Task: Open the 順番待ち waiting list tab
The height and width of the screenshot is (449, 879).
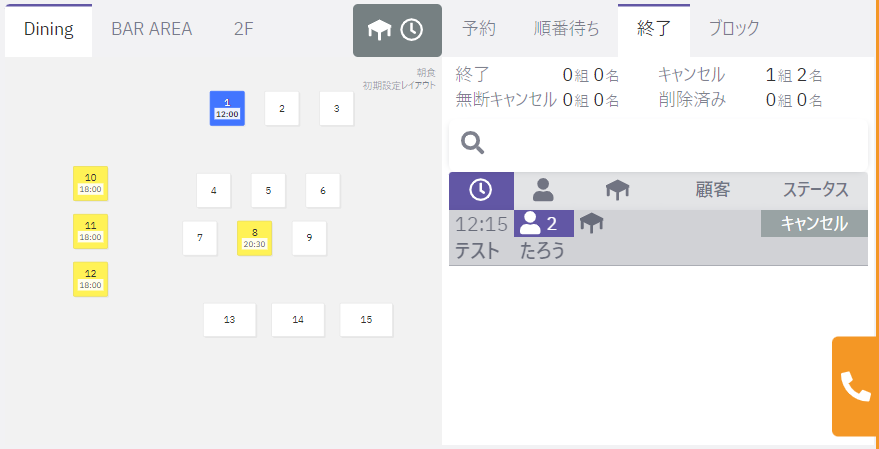Action: click(x=566, y=29)
